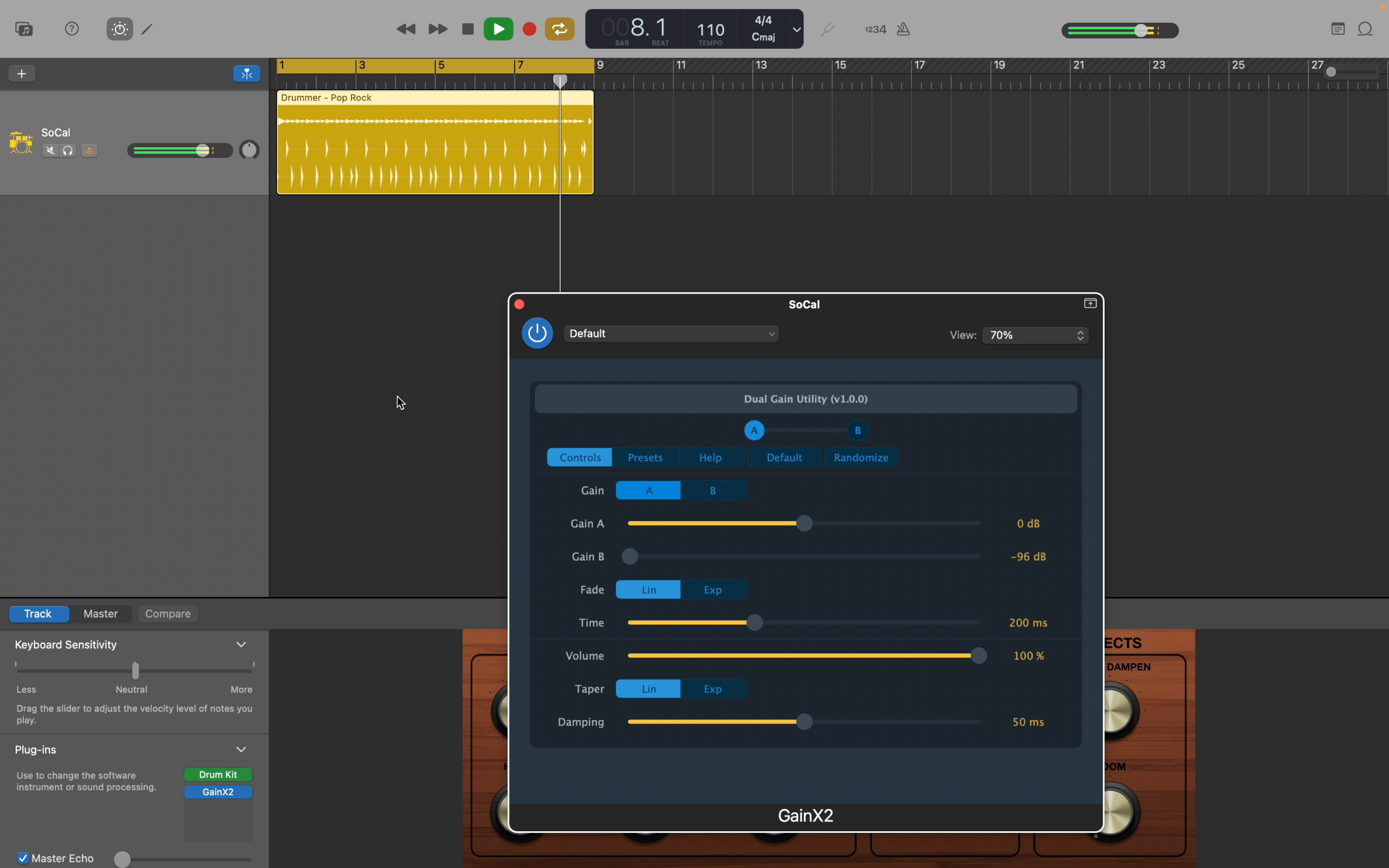Toggle Catch playhead button in track header
Screen dimensions: 1389x868
[247, 73]
